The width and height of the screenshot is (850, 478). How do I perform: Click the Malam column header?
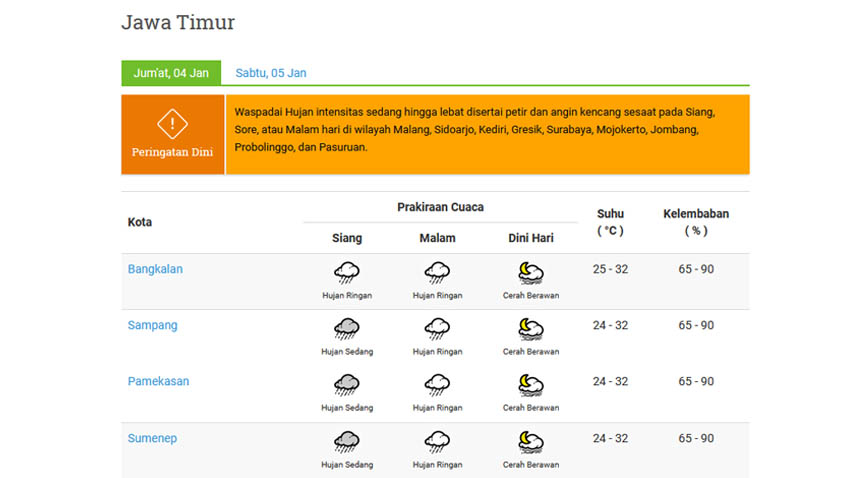(437, 238)
